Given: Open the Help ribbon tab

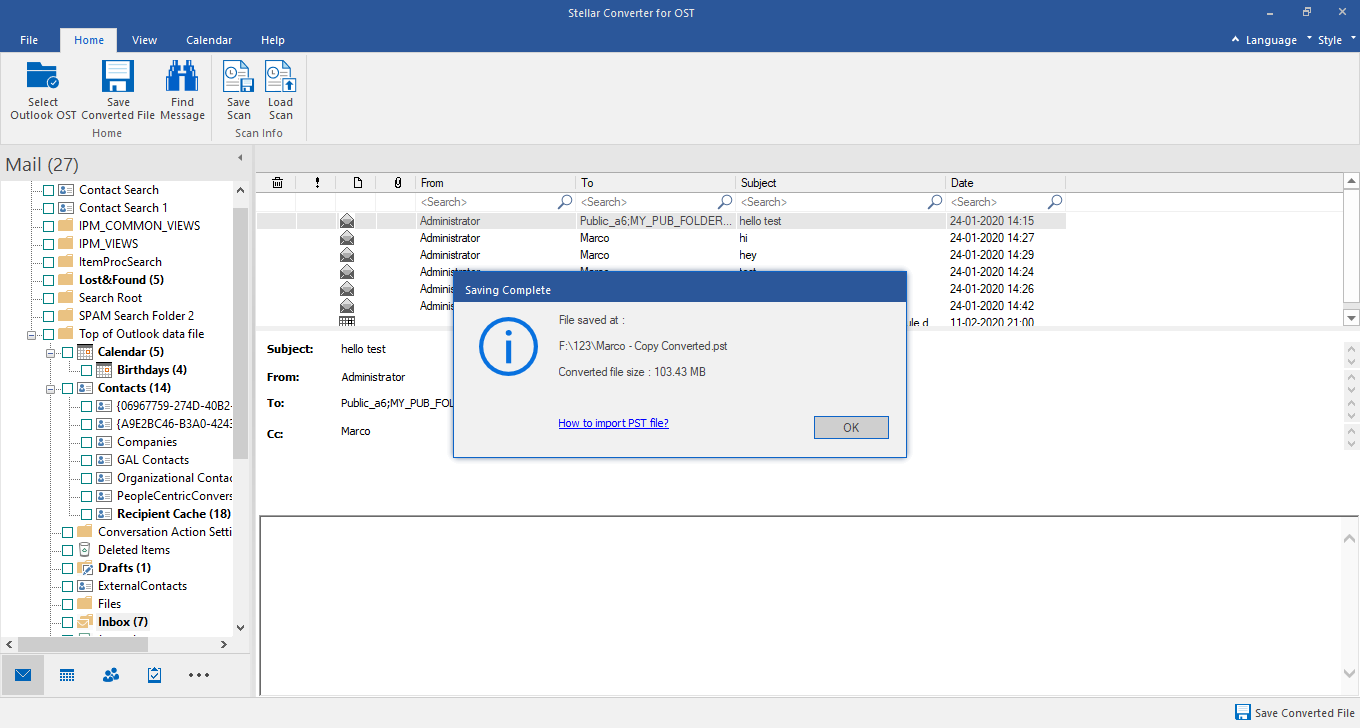Looking at the screenshot, I should 273,40.
